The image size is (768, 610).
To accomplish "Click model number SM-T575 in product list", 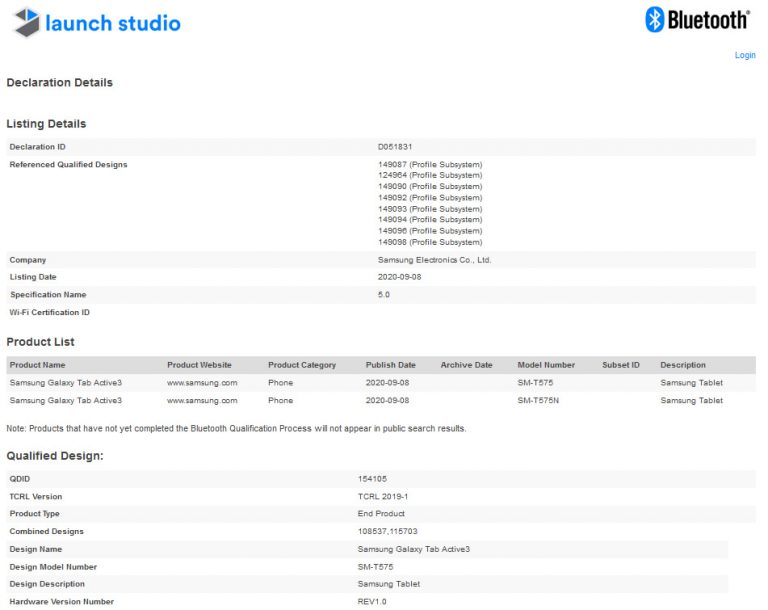I will (535, 382).
